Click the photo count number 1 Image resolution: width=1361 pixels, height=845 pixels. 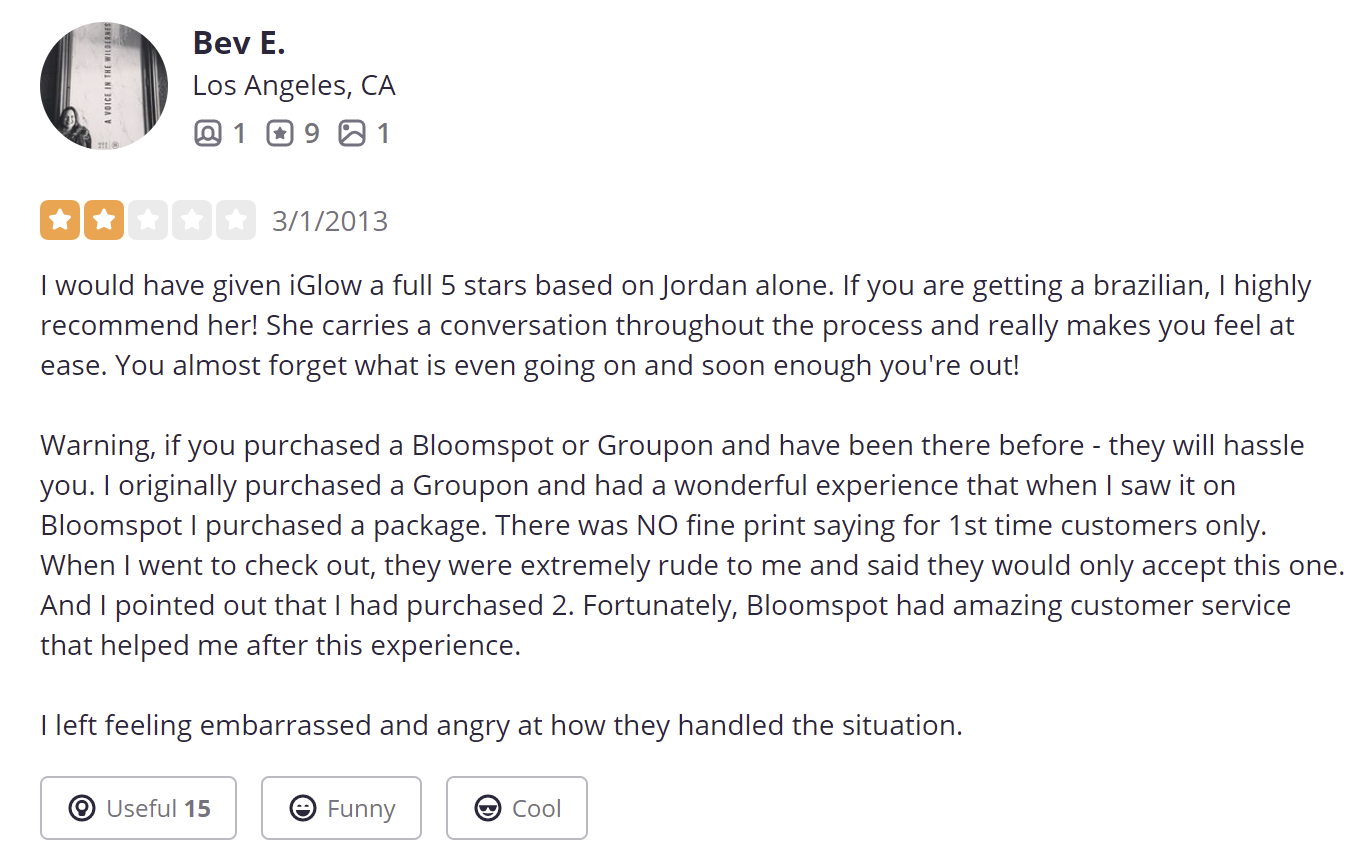(383, 133)
